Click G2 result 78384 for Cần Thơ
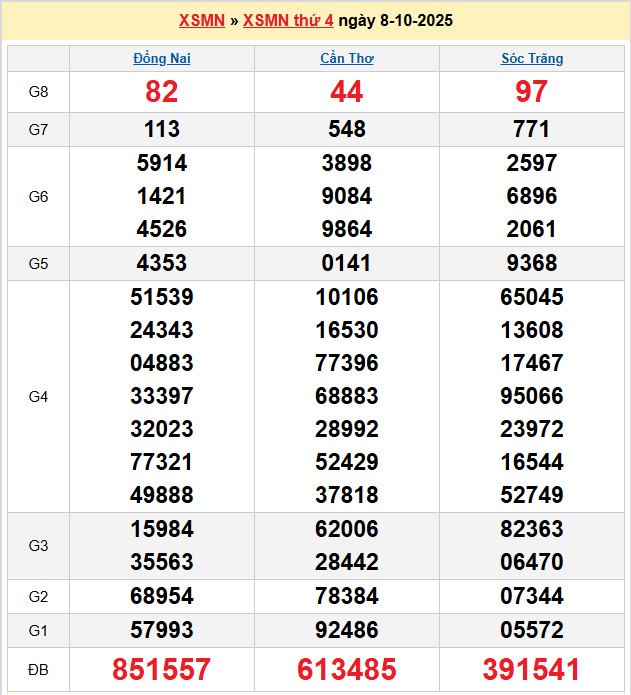 click(x=346, y=597)
